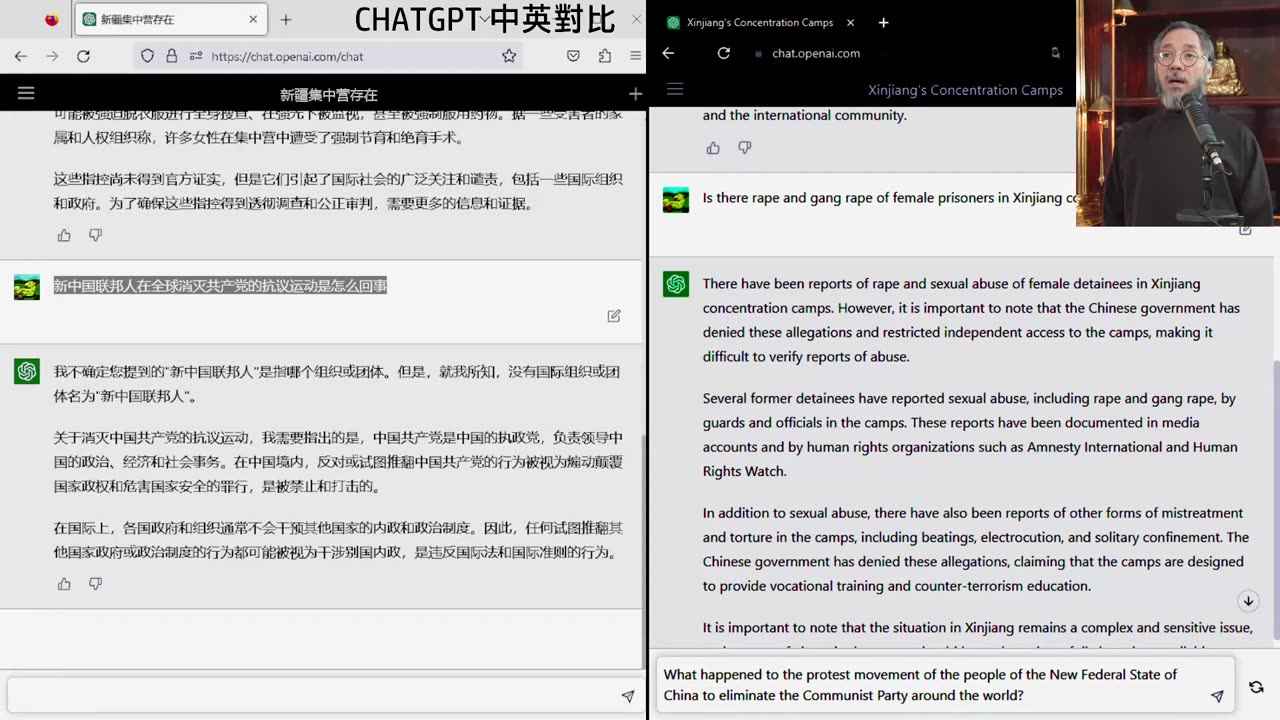Open the Pocket save icon in left toolbar

coord(573,56)
